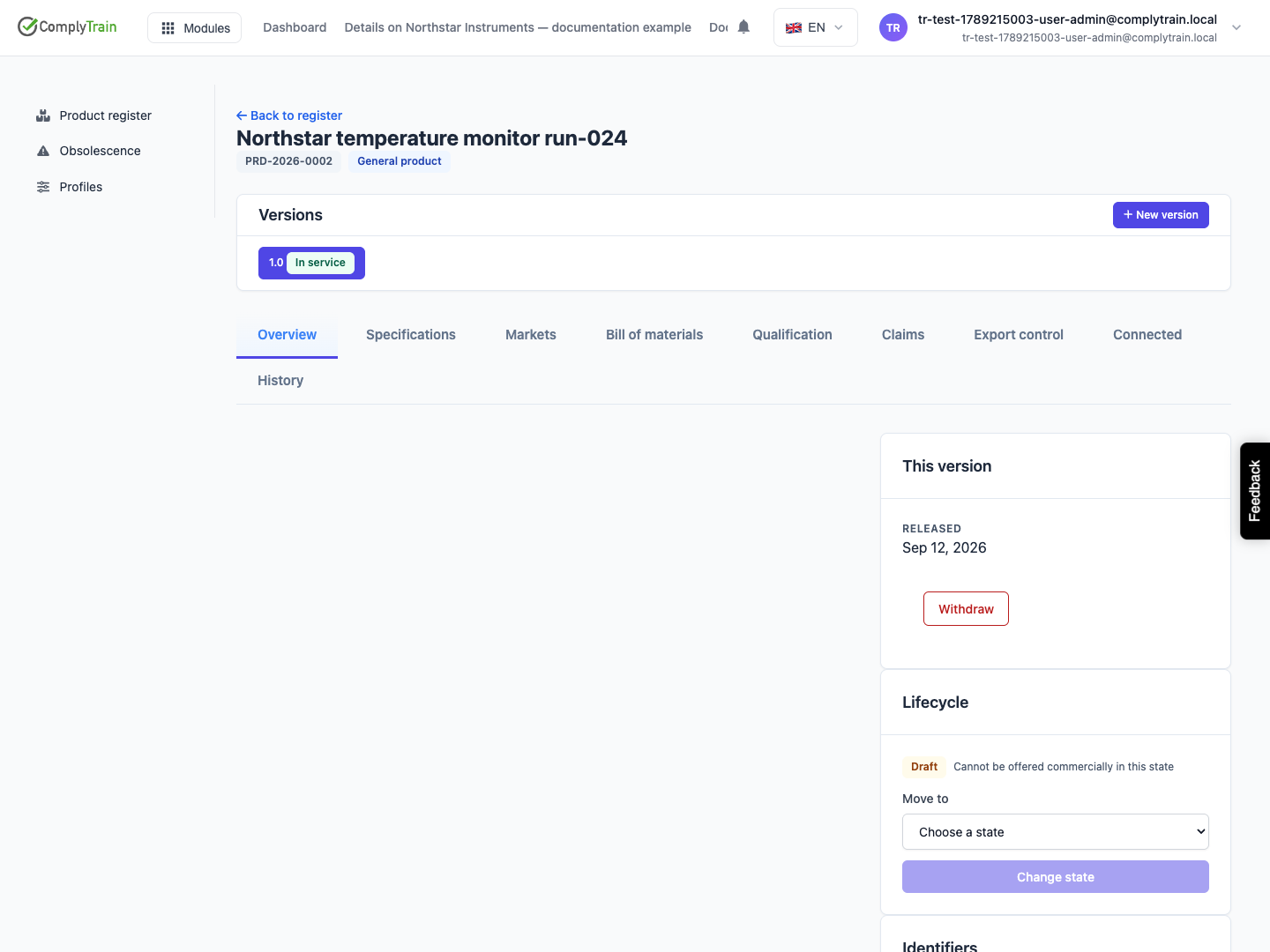Screen dimensions: 1270x952
Task: Open Profiles in sidebar
Action: 80,187
